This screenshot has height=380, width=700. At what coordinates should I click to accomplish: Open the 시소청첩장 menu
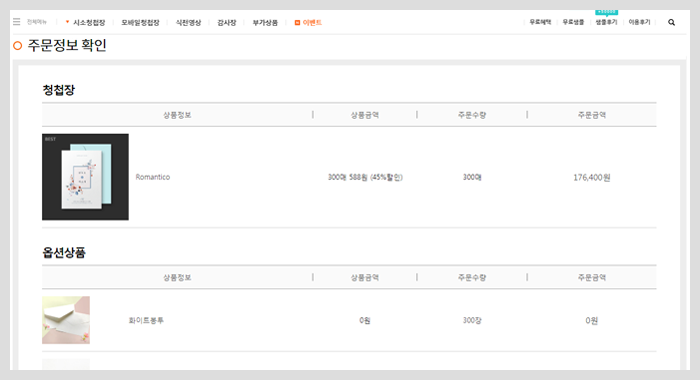(x=89, y=22)
